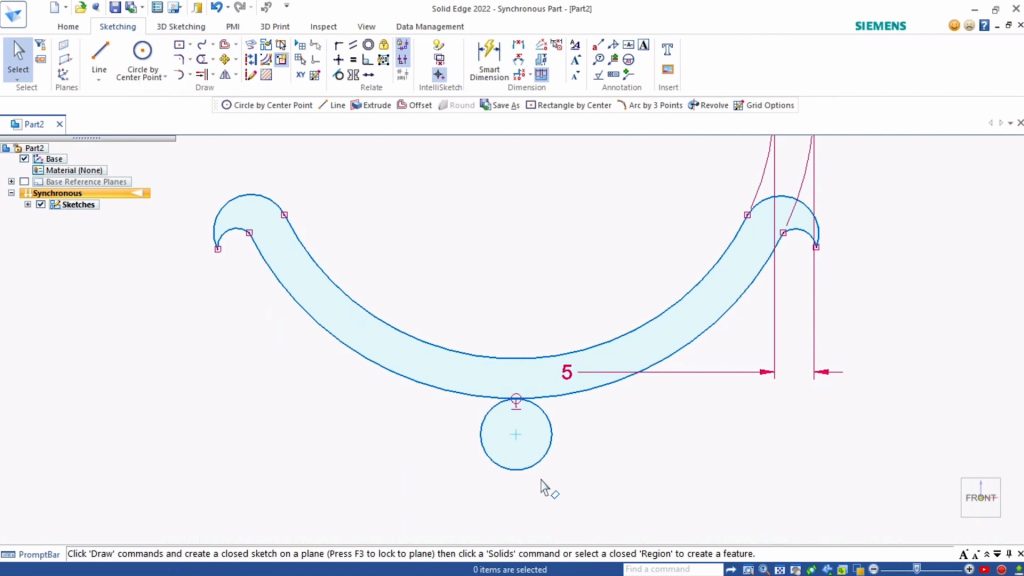Select the Mirror draw tool icon

pos(225,75)
